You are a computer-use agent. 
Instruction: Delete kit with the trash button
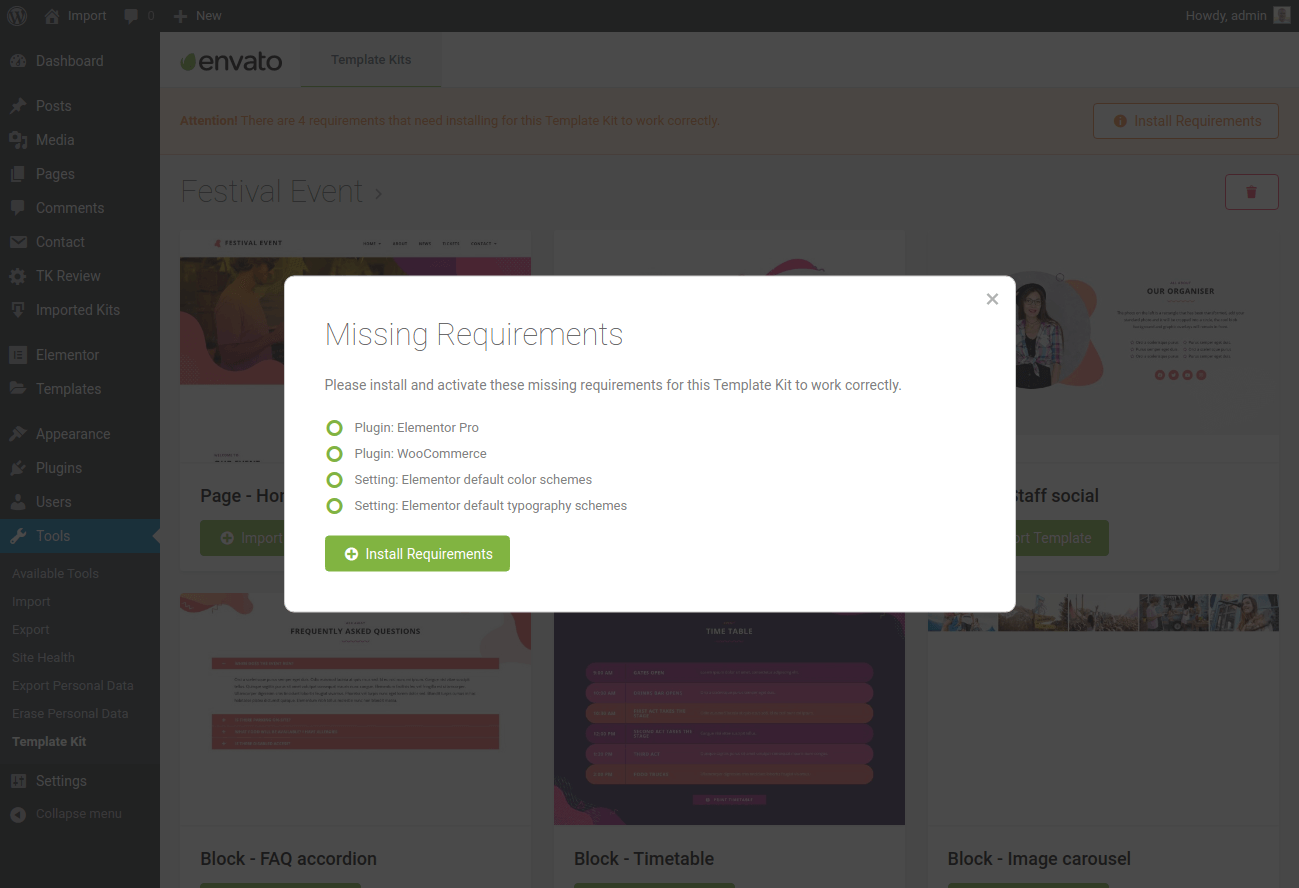click(x=1252, y=192)
